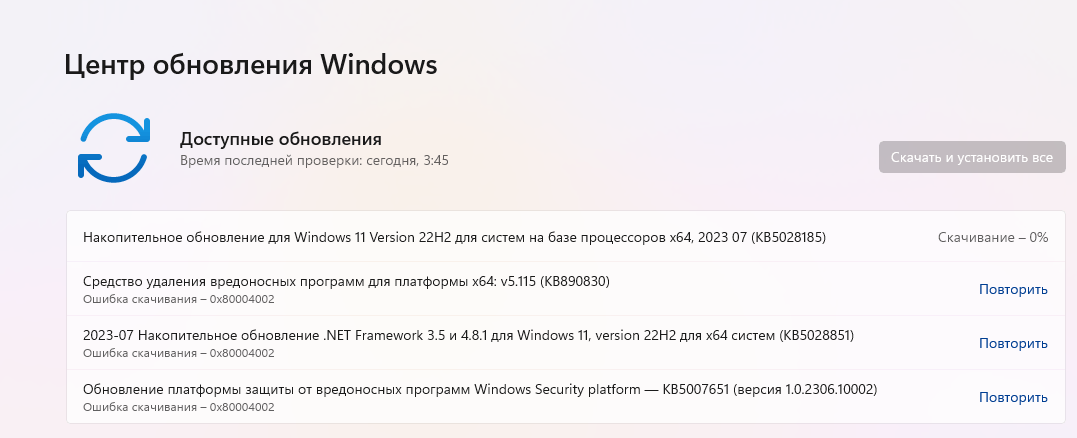The width and height of the screenshot is (1077, 438).
Task: Click the error code under KB890830 update
Action: click(x=242, y=299)
